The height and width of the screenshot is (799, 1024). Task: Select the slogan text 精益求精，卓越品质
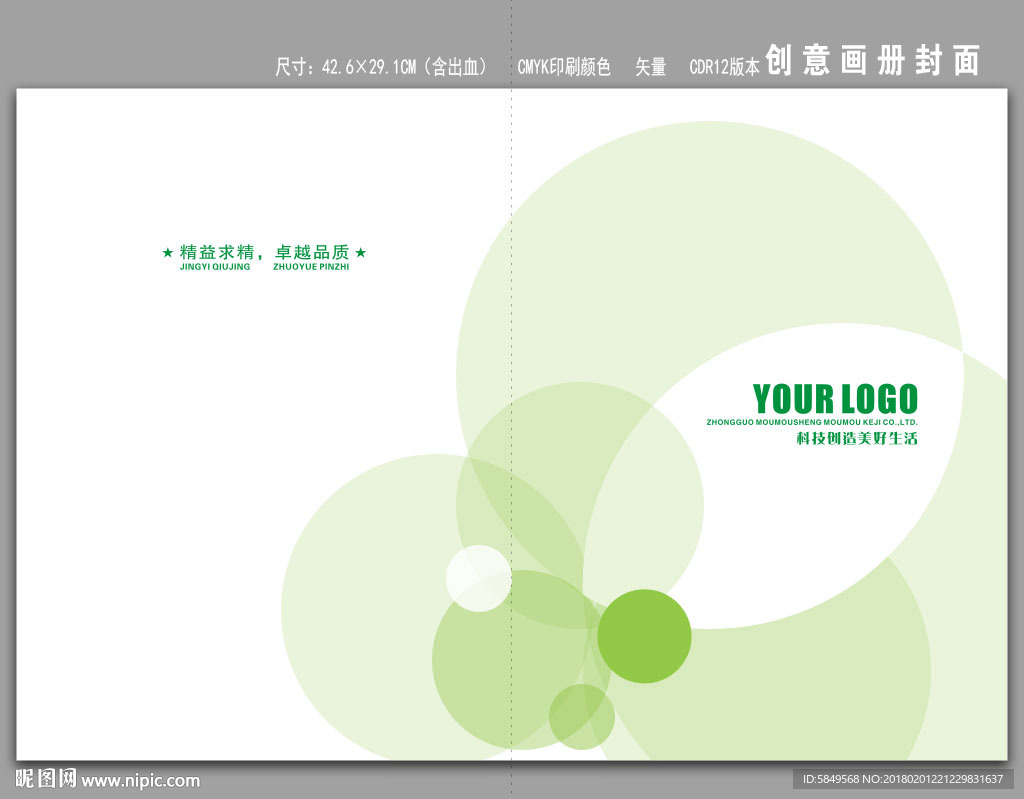(x=264, y=252)
